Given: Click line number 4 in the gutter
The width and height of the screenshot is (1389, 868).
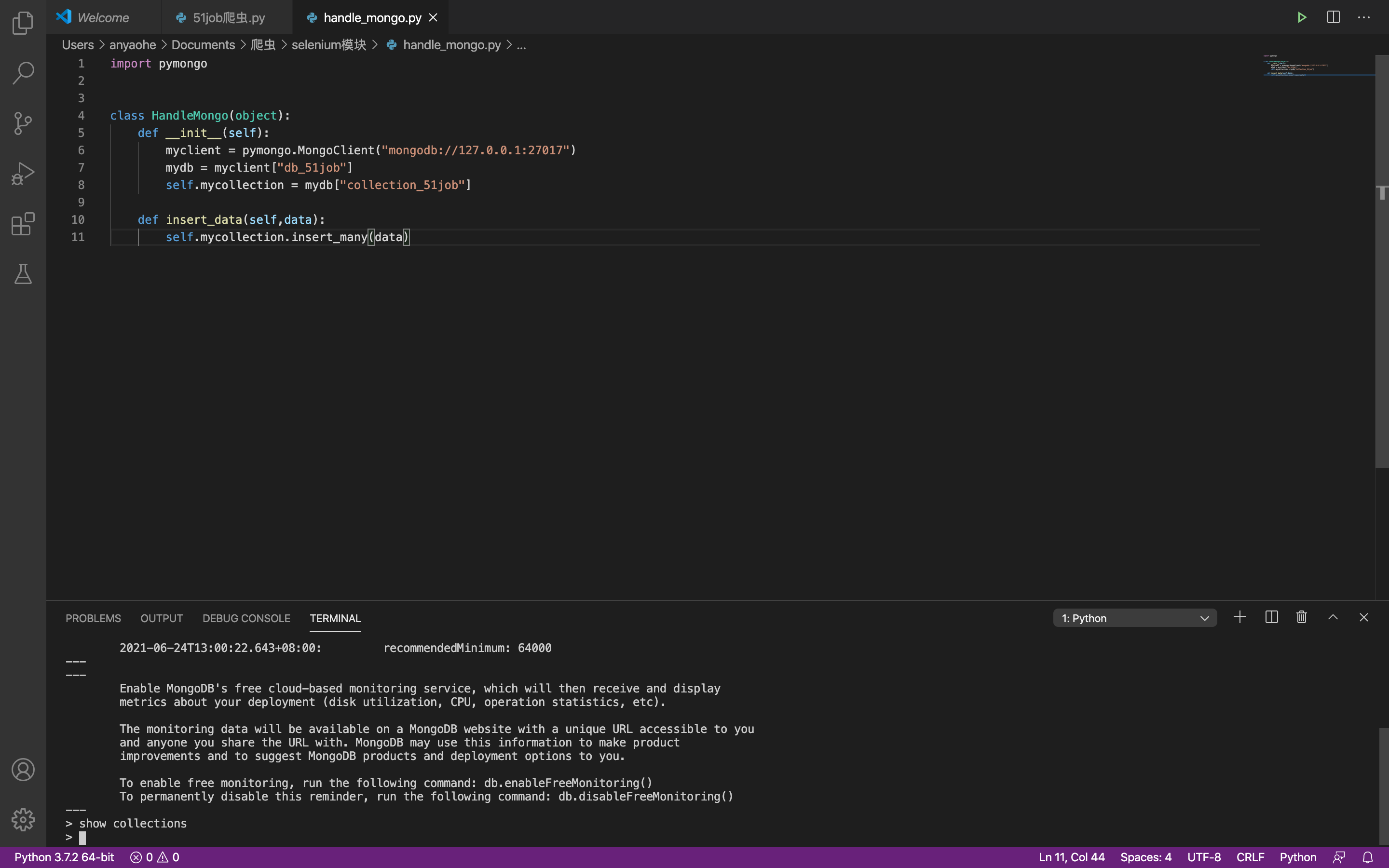Looking at the screenshot, I should click(82, 115).
